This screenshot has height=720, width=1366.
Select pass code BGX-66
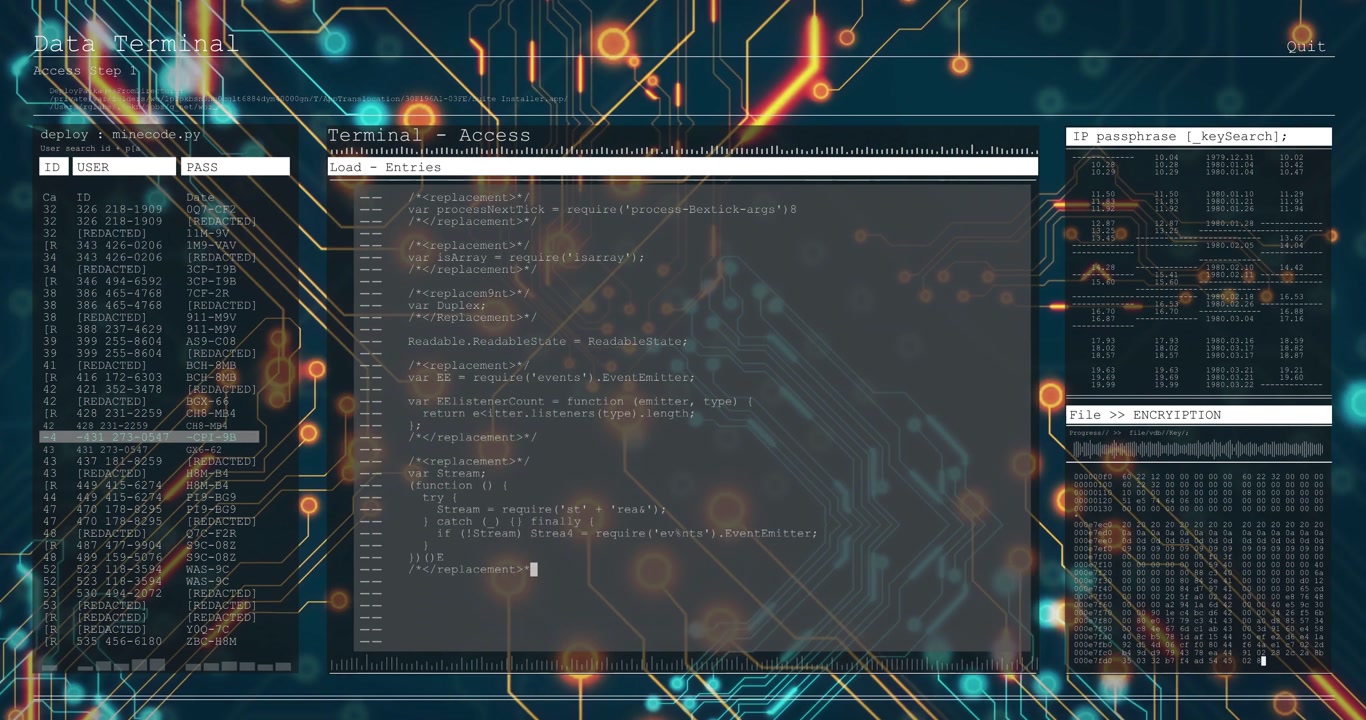click(208, 401)
